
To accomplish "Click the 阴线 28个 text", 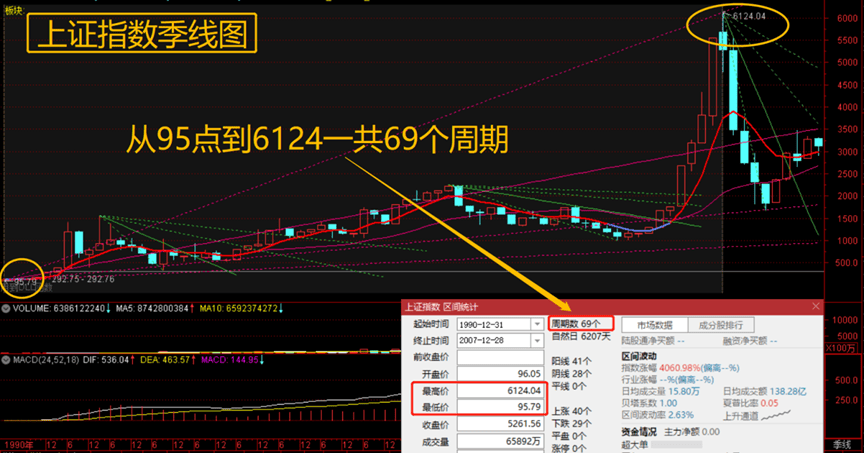I will pyautogui.click(x=571, y=374).
